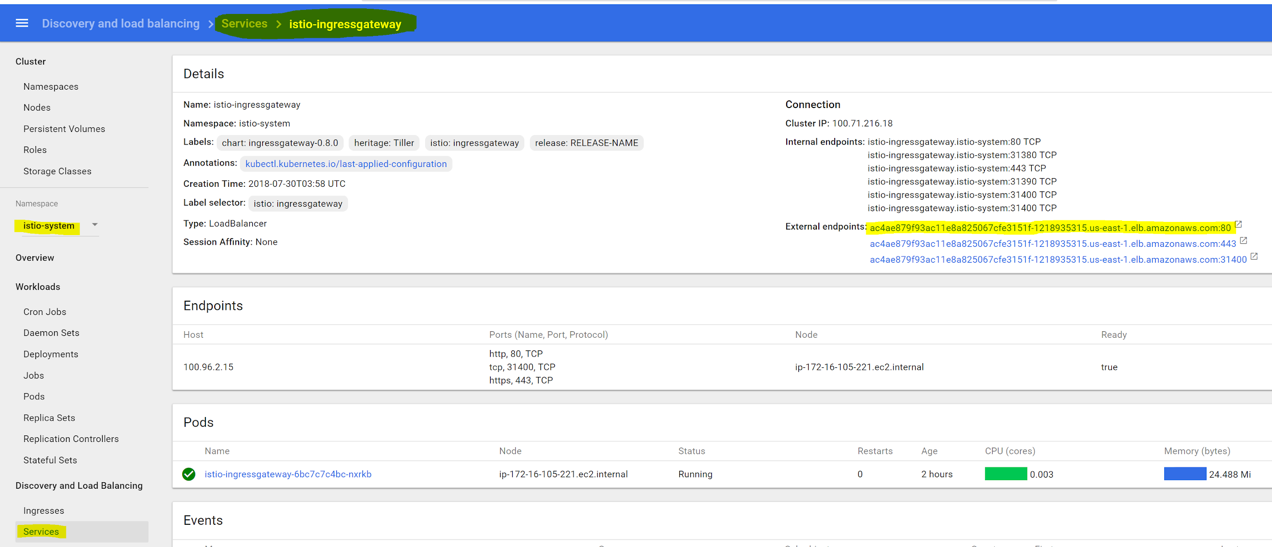This screenshot has width=1272, height=547.
Task: Click the green running status check icon
Action: (x=189, y=474)
